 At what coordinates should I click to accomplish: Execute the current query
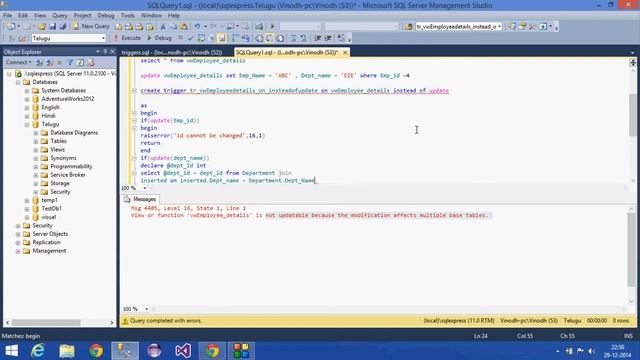127,38
